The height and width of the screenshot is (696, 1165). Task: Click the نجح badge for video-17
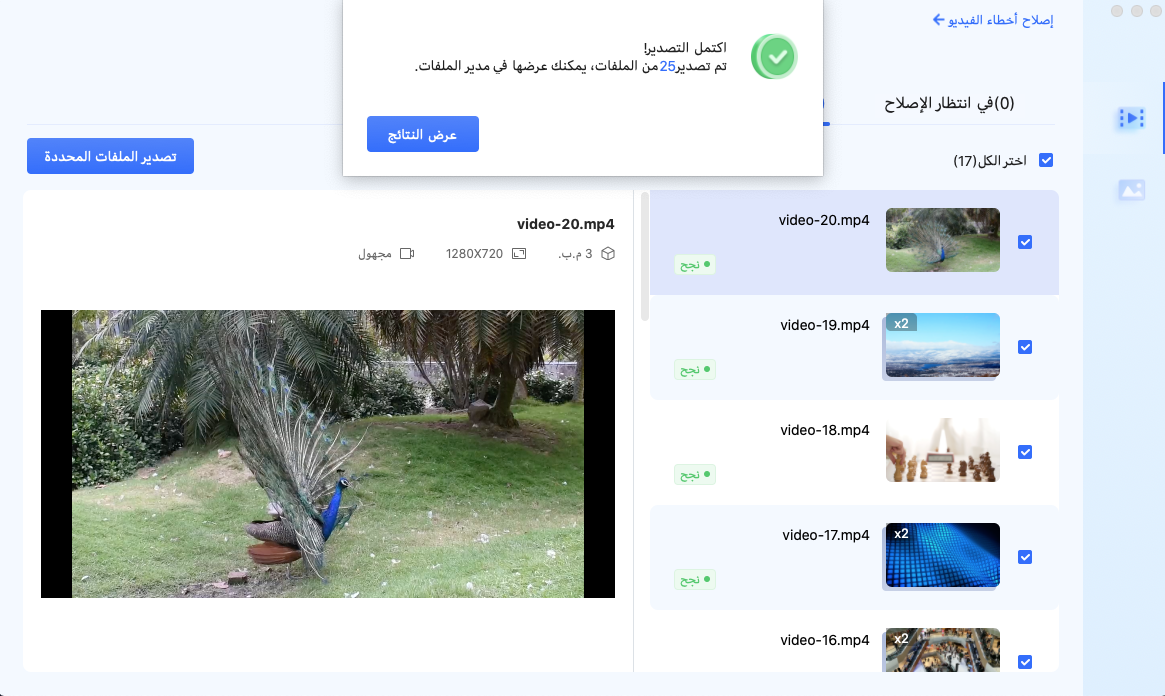[694, 579]
